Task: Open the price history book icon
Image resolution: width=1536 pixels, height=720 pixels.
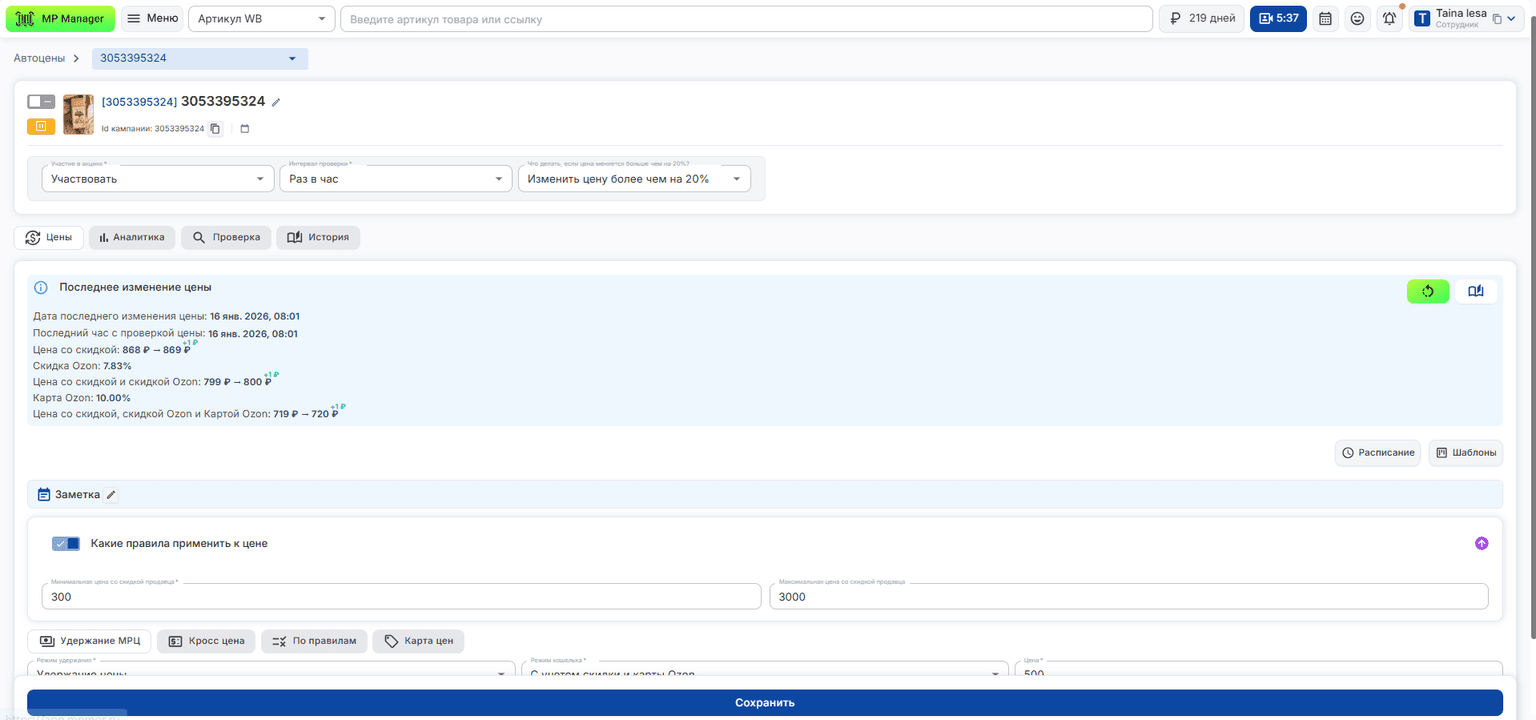Action: (1476, 291)
